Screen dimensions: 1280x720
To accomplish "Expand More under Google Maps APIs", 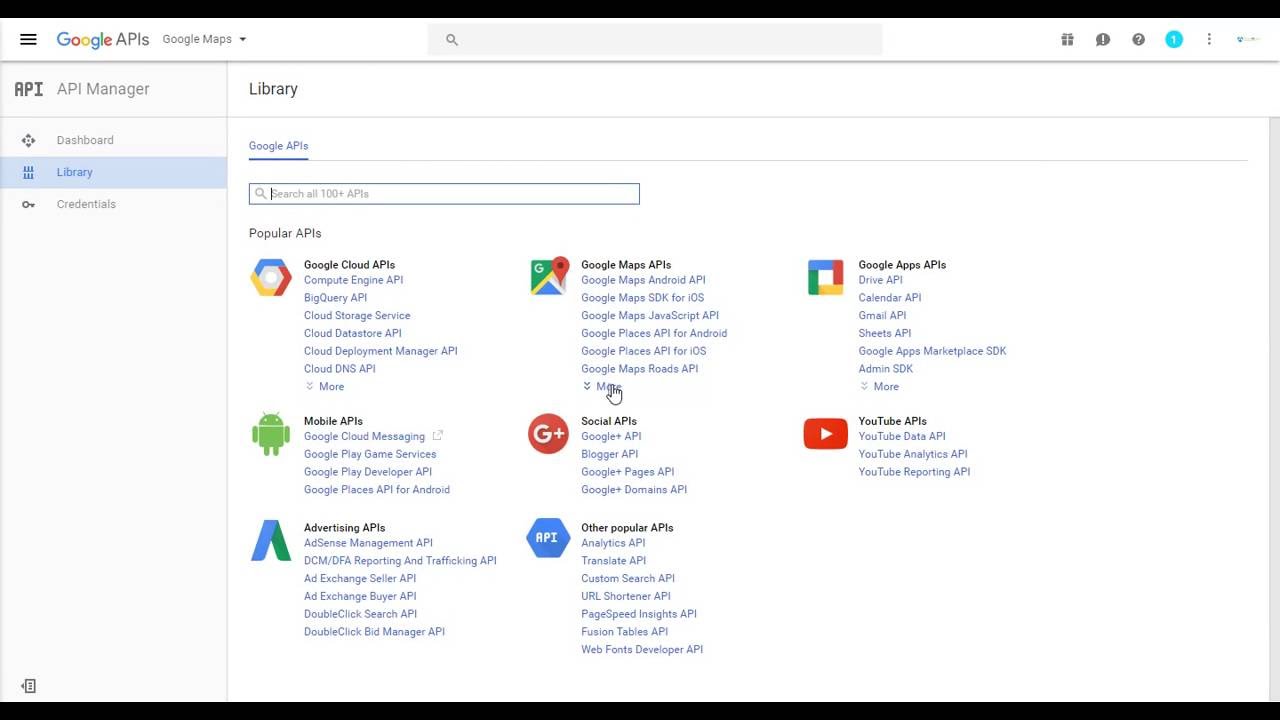I will (x=602, y=387).
